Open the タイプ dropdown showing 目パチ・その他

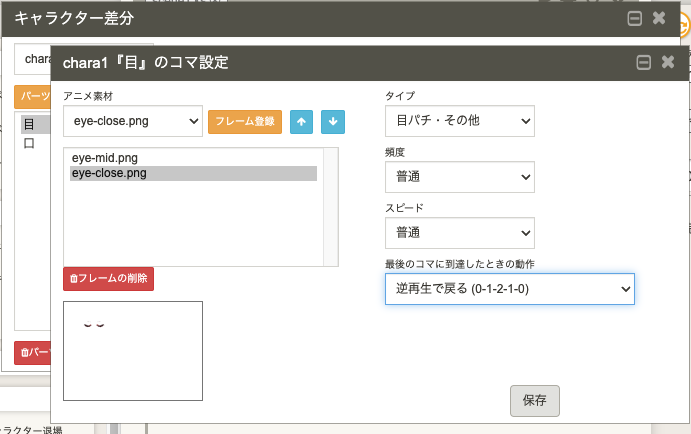[x=460, y=122]
